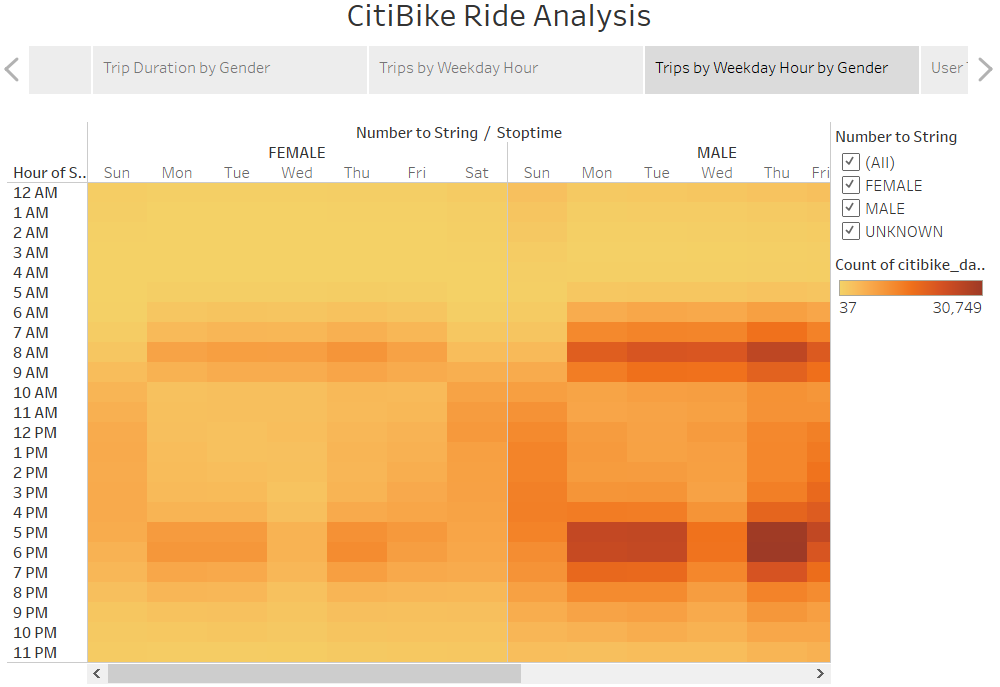
Task: Click the blank tab before Trip Duration
Action: (60, 68)
